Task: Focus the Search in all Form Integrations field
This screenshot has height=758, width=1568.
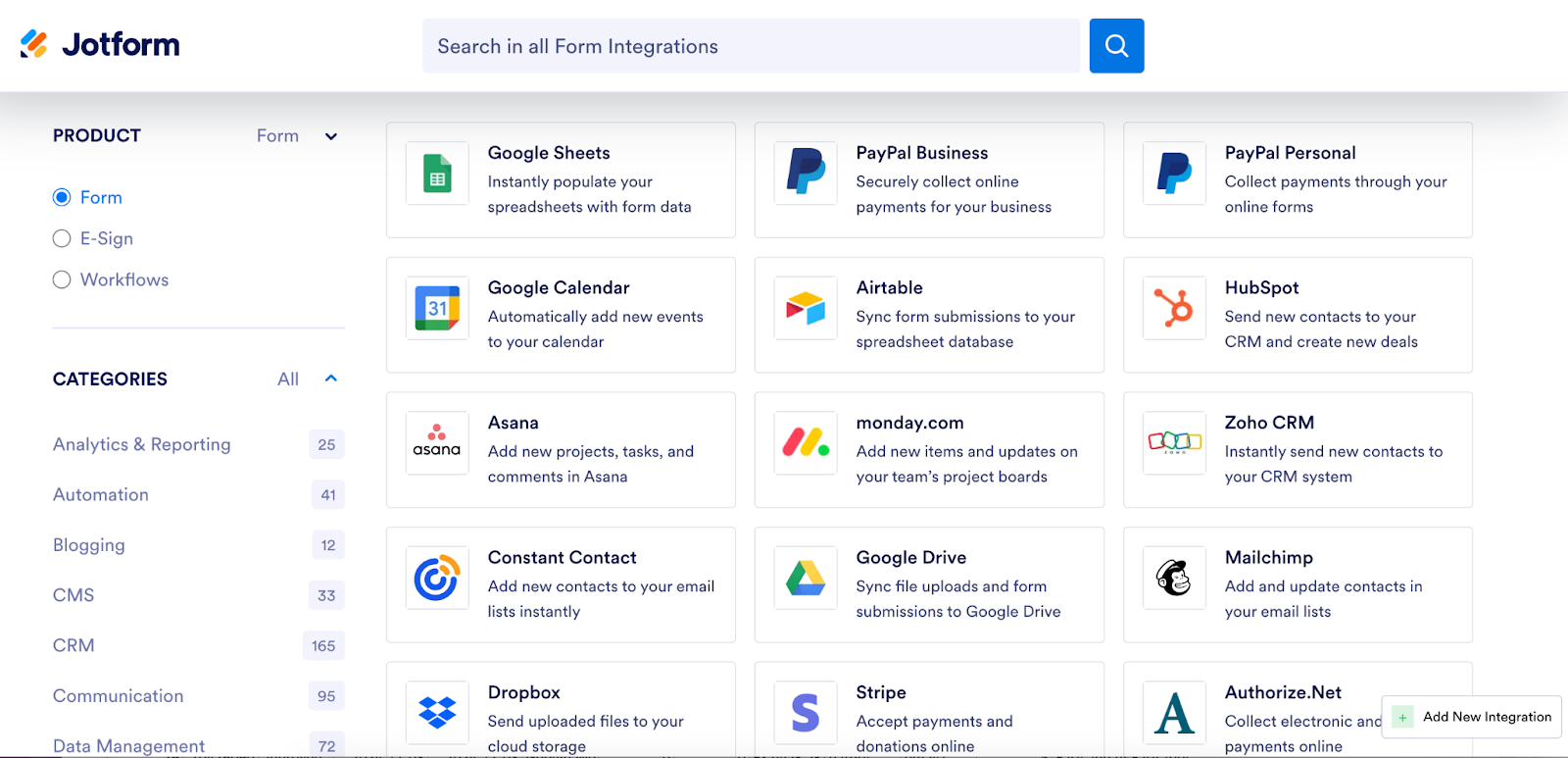Action: click(751, 45)
